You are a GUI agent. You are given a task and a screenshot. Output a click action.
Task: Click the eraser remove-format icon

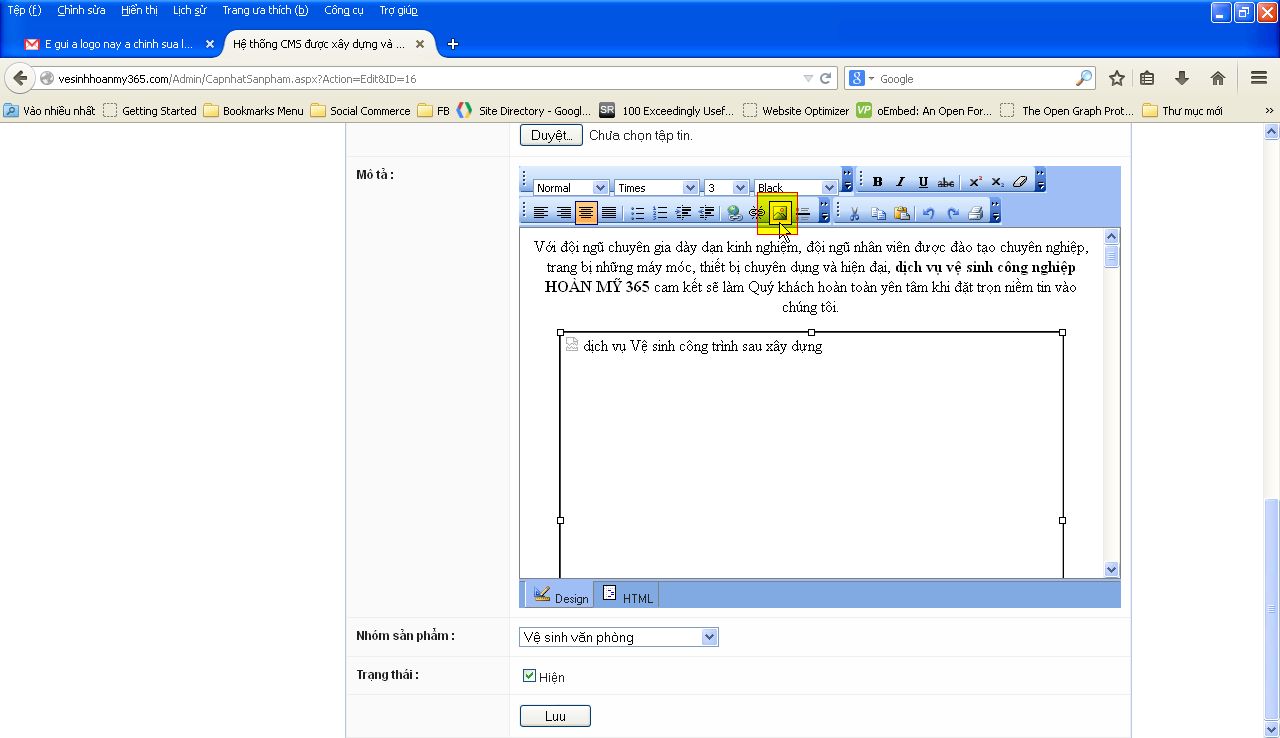pyautogui.click(x=1020, y=182)
